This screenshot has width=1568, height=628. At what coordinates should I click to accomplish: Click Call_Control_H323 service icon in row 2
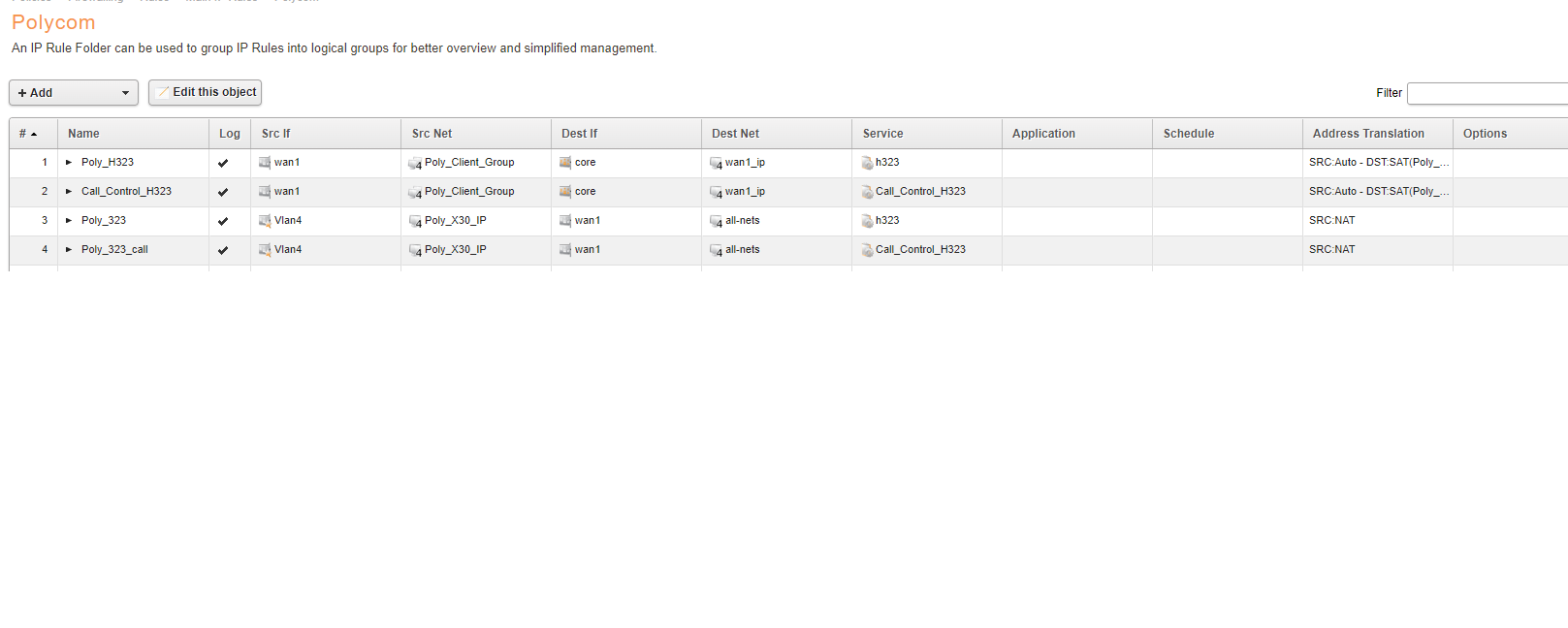click(x=867, y=192)
